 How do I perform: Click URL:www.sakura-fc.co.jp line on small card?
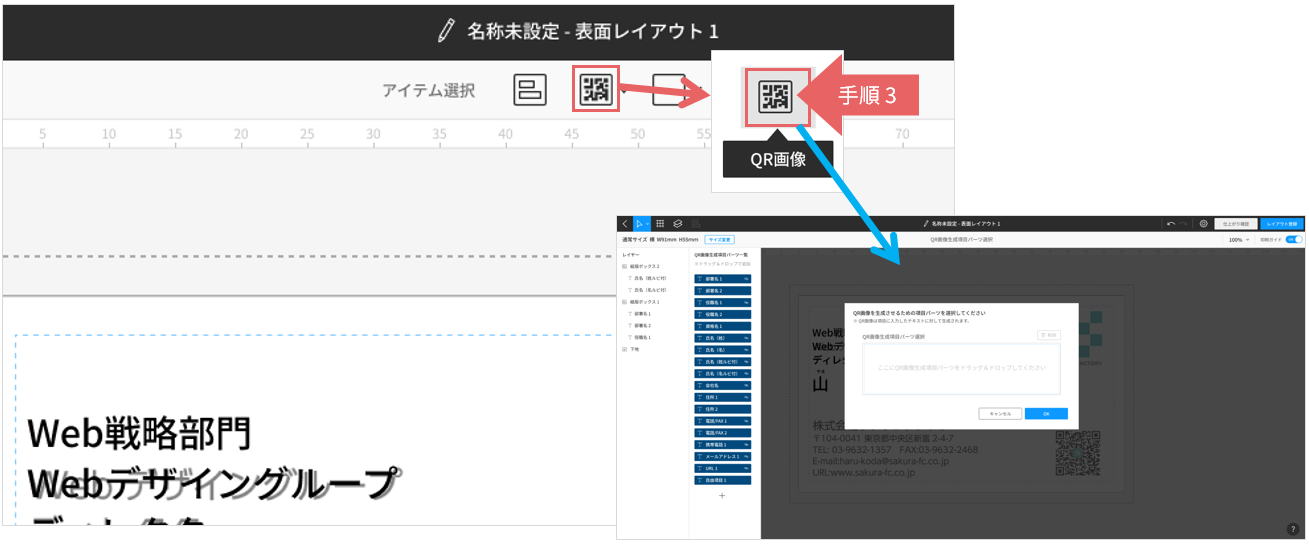pyautogui.click(x=863, y=472)
